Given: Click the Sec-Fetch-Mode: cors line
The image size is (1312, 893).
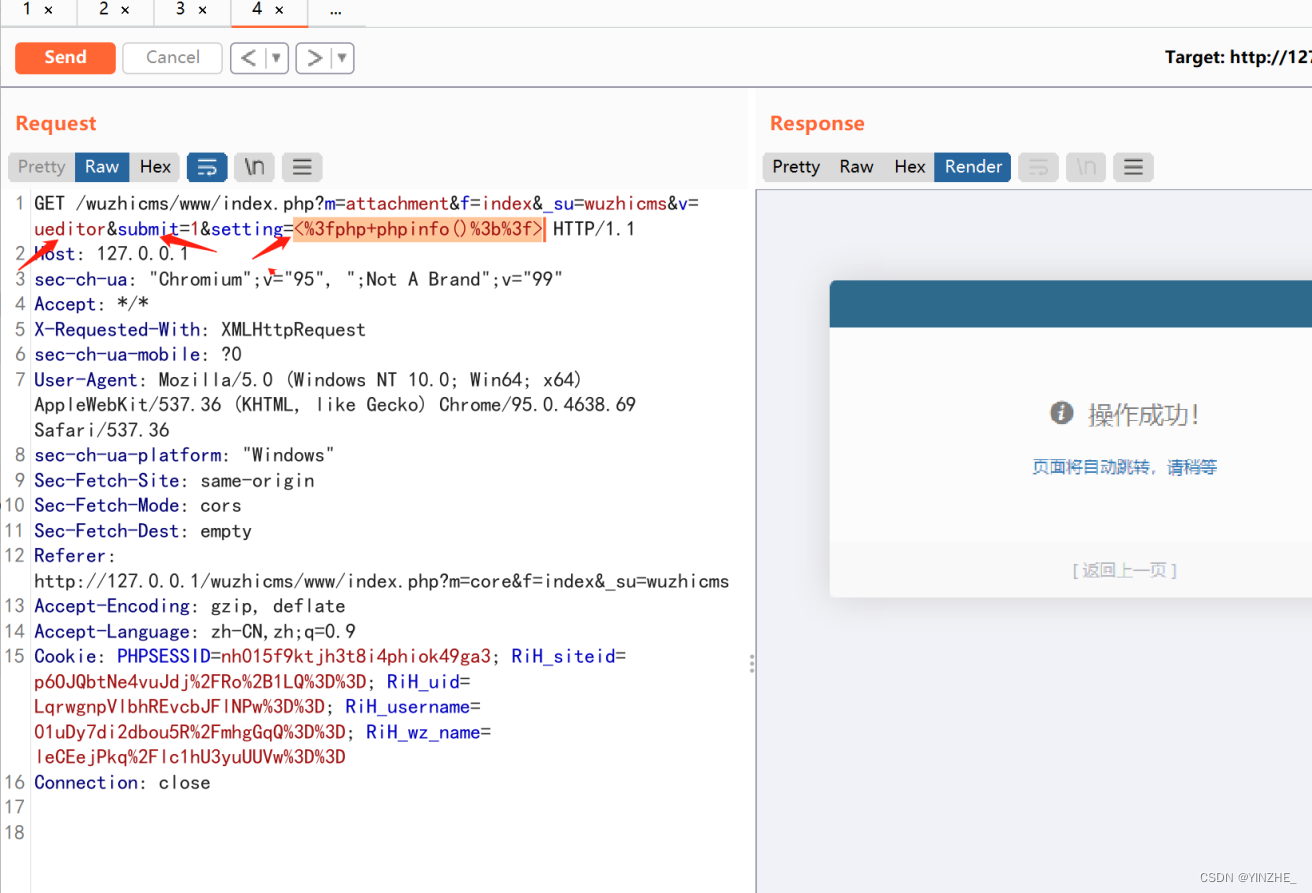Looking at the screenshot, I should click(138, 506).
